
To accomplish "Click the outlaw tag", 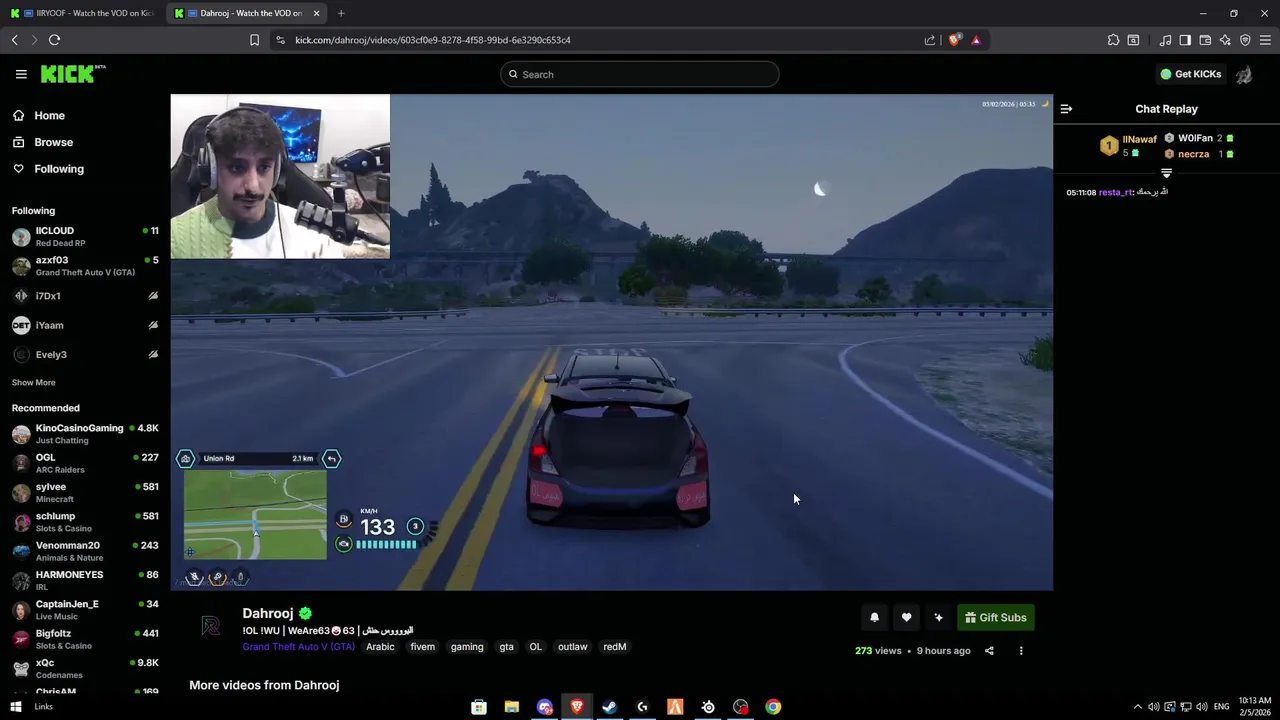I will click(572, 647).
